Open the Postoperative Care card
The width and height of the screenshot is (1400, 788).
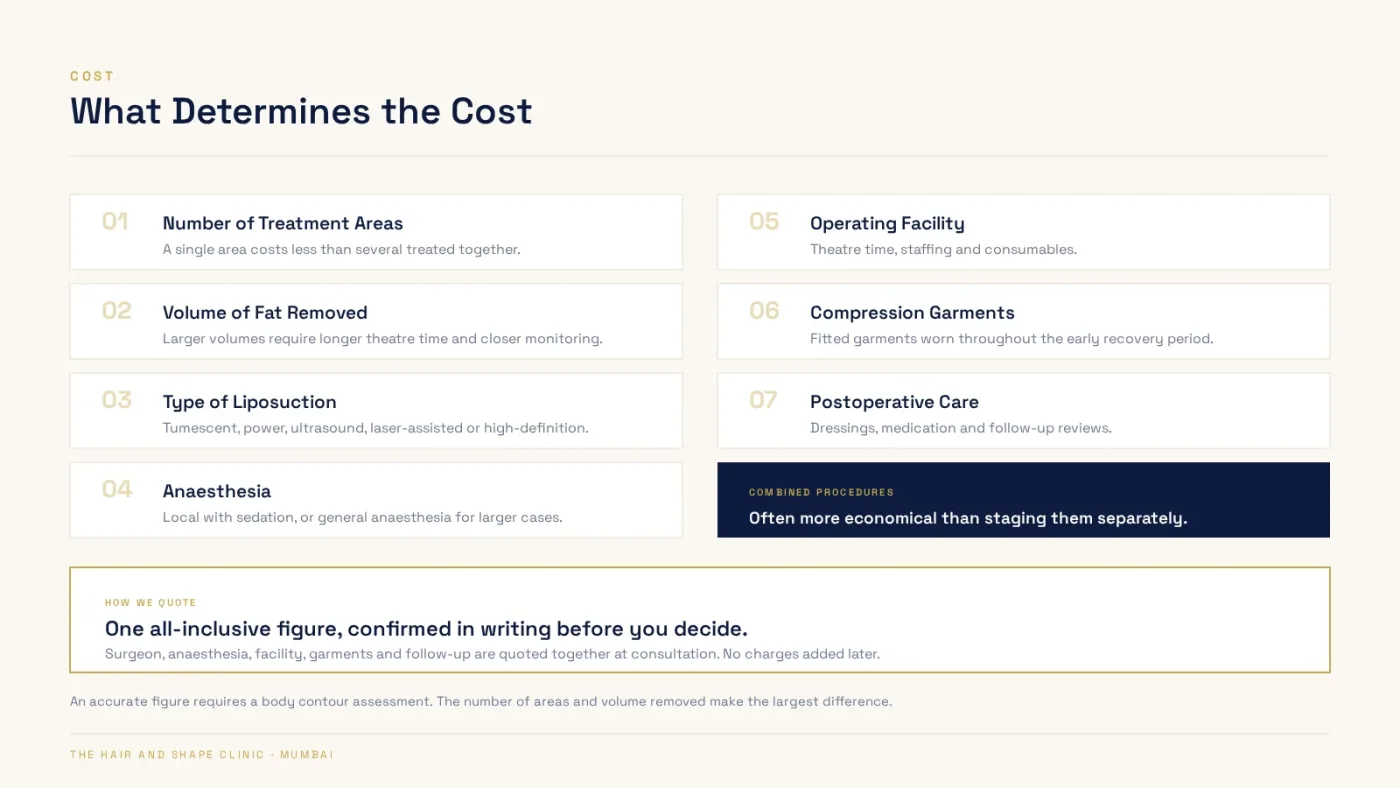(x=1023, y=411)
